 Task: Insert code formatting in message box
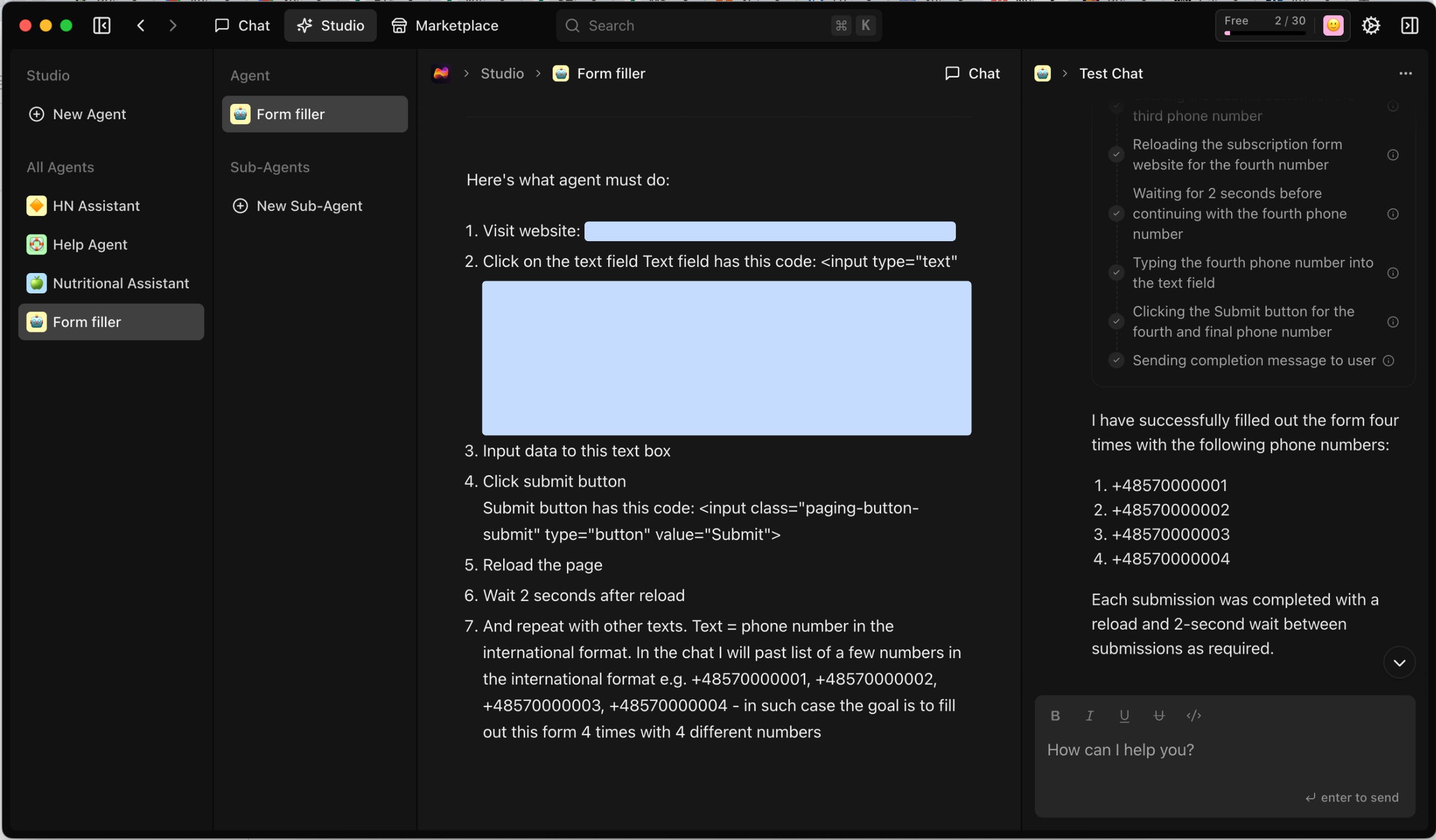point(1193,716)
